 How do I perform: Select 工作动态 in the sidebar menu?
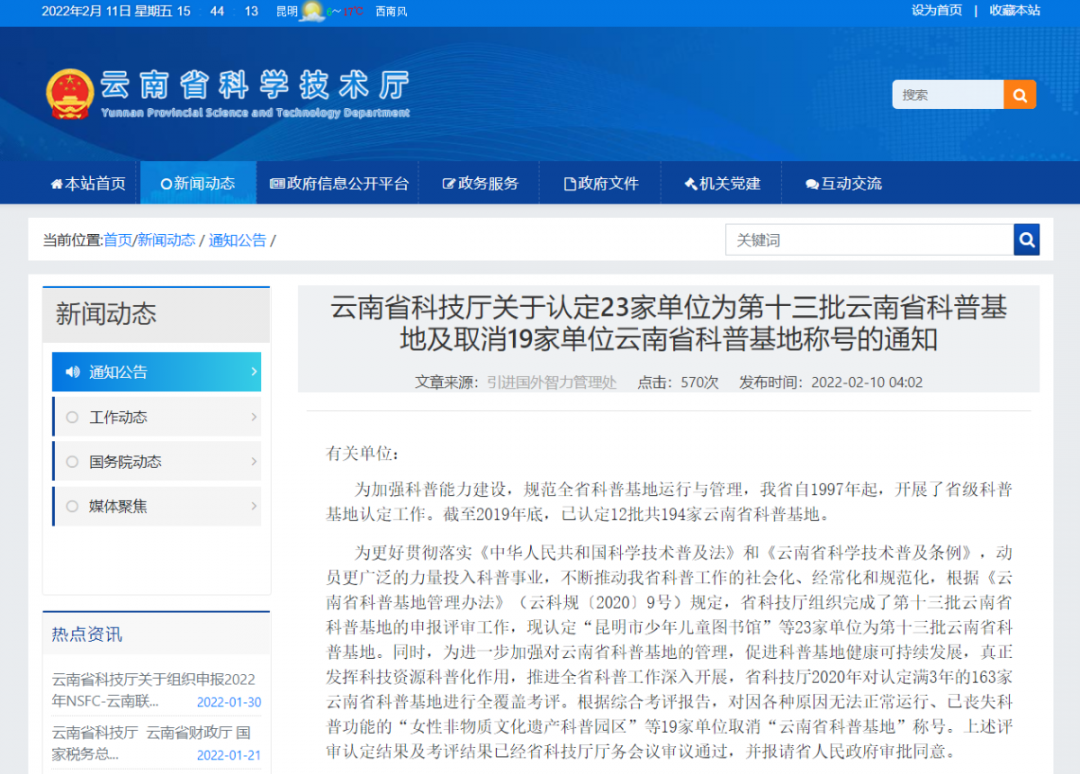pyautogui.click(x=157, y=417)
